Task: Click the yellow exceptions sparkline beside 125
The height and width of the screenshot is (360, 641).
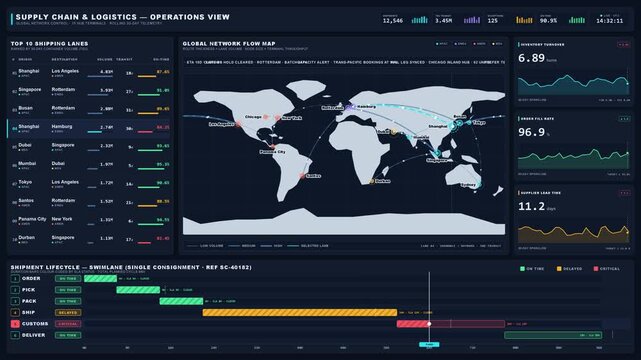Action: pyautogui.click(x=524, y=20)
